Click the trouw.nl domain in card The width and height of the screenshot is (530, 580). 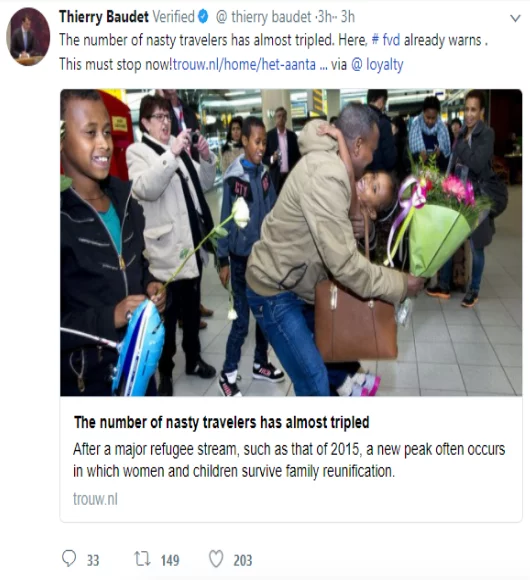click(95, 499)
